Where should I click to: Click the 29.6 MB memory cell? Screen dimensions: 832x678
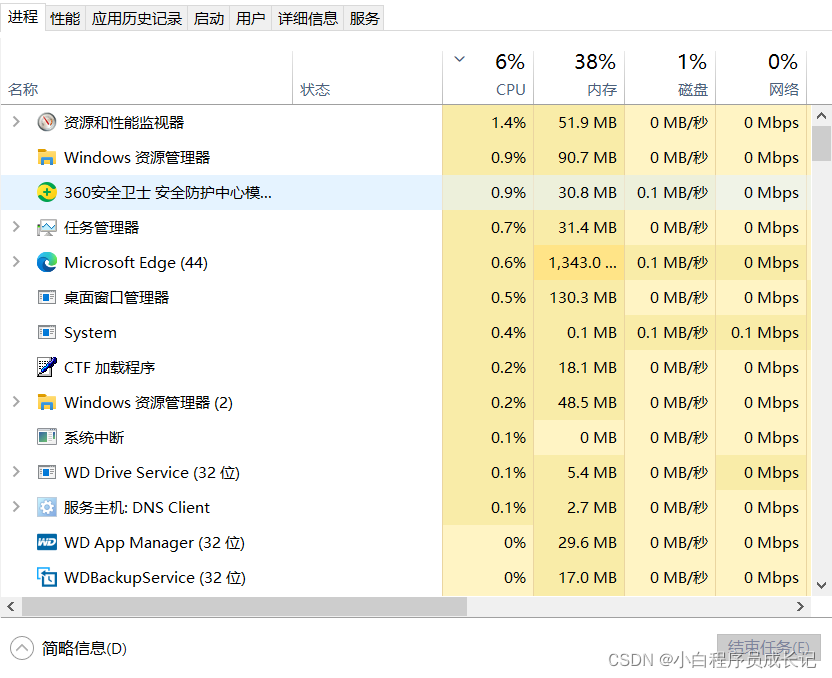(x=579, y=543)
